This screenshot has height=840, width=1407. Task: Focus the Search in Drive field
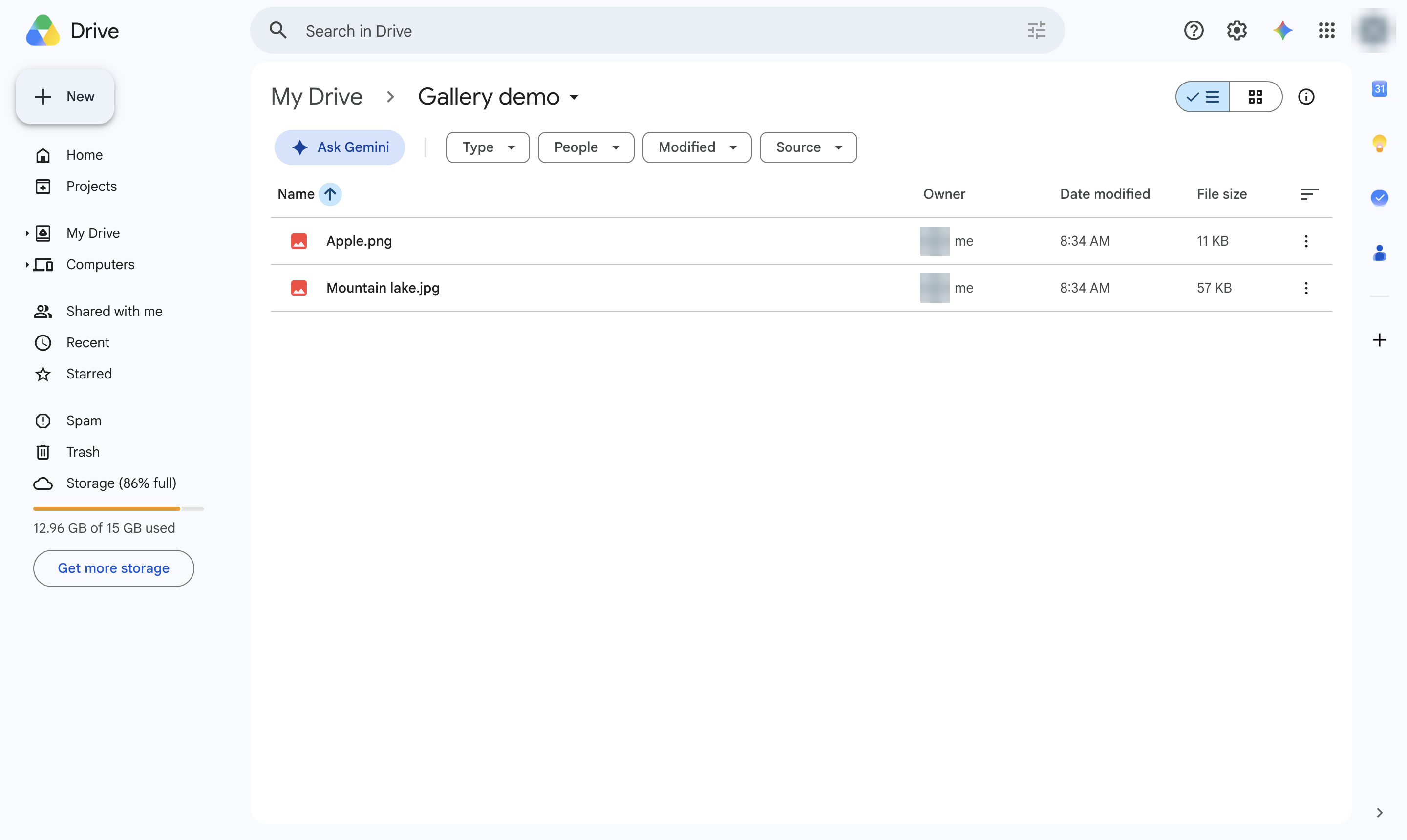(x=657, y=31)
